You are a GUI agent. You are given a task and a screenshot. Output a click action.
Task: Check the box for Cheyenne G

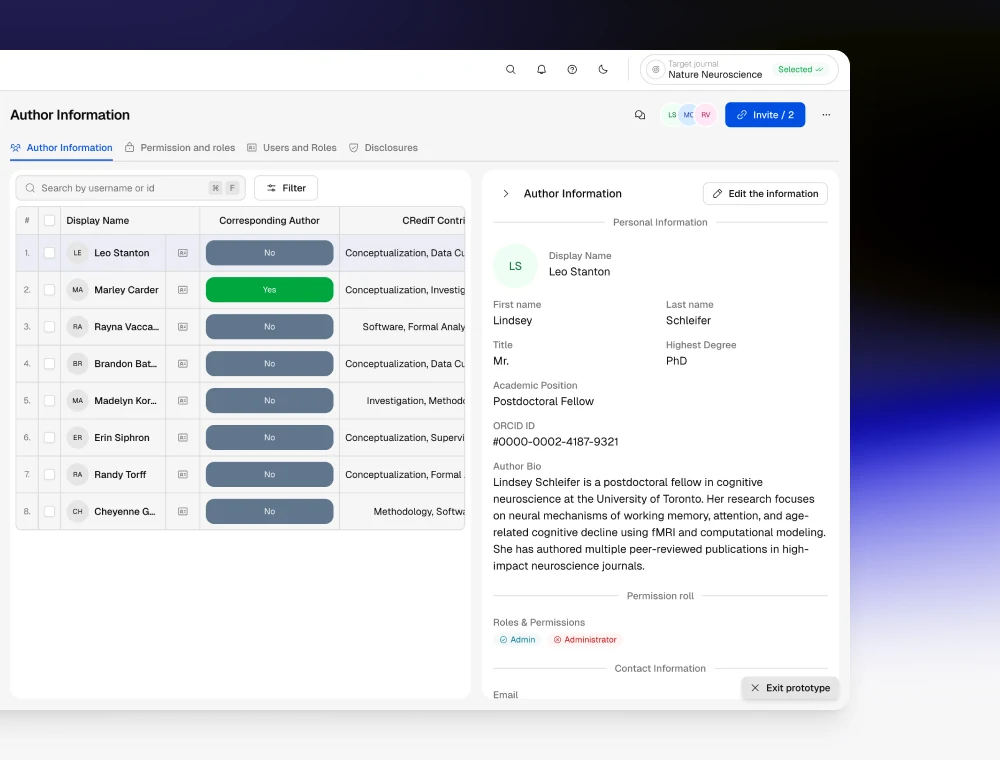[x=49, y=512]
